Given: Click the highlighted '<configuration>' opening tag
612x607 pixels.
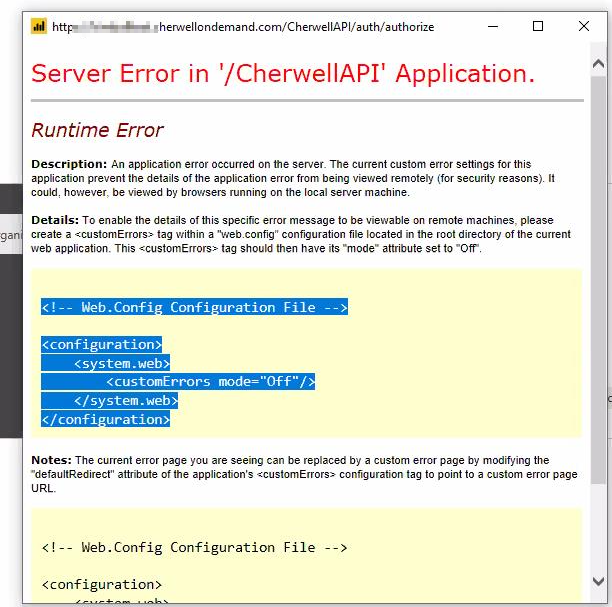Looking at the screenshot, I should pos(101,344).
